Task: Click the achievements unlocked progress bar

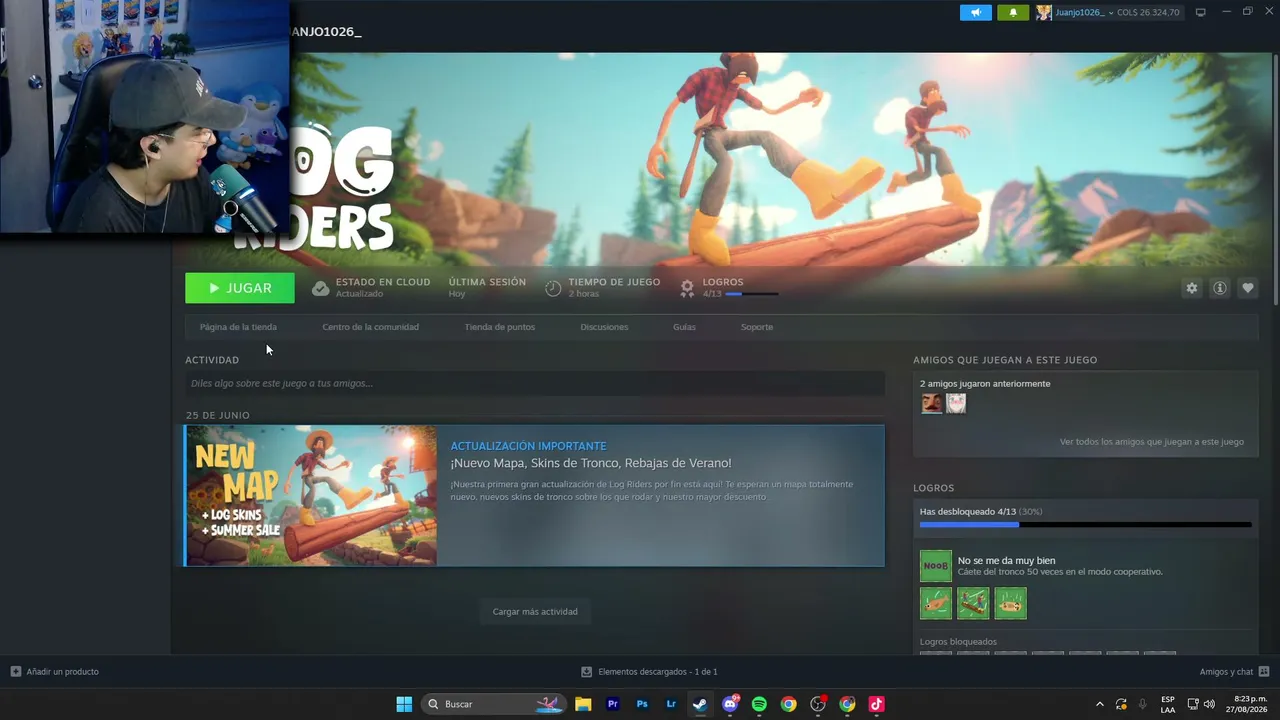Action: pyautogui.click(x=1085, y=524)
